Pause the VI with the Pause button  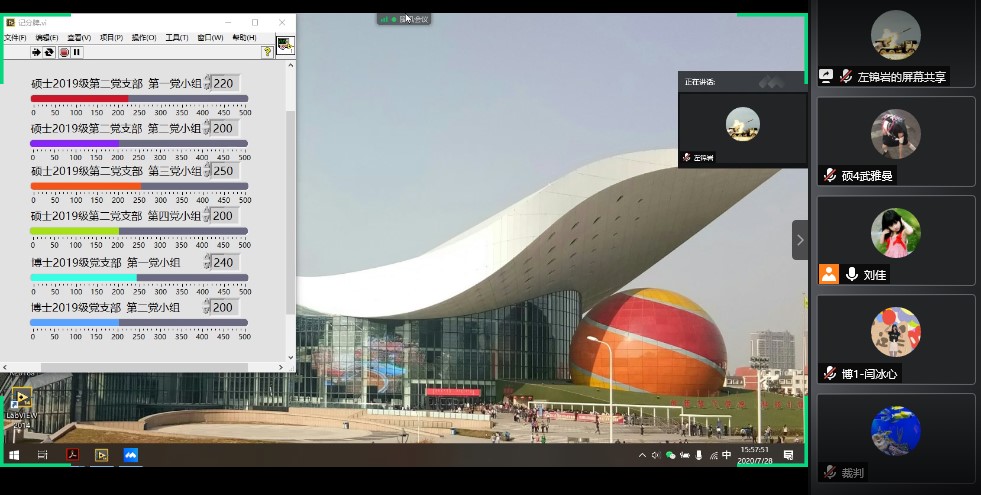point(77,52)
